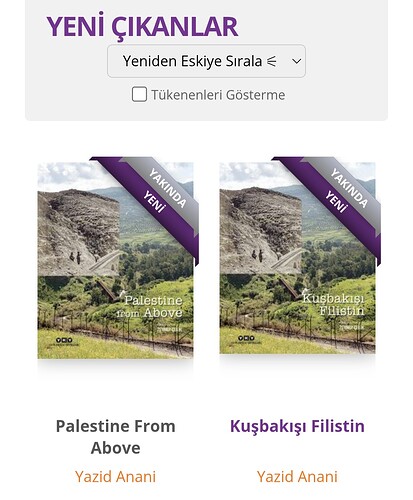Viewport: 413px width, 500px height.
Task: Click the dropdown chevron arrow
Action: click(296, 61)
